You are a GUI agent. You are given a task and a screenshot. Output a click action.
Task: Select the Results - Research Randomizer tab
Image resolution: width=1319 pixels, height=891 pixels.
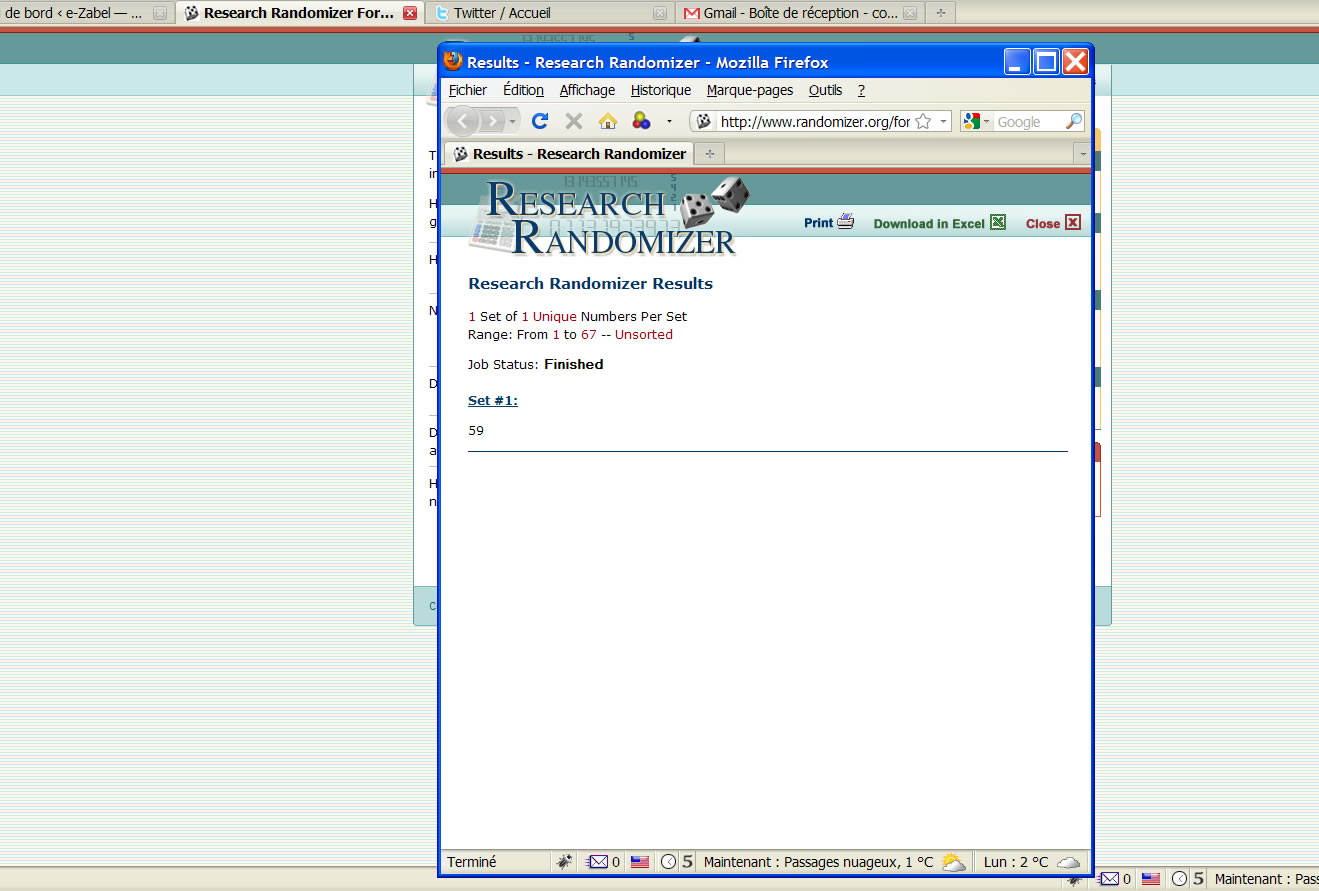[570, 154]
